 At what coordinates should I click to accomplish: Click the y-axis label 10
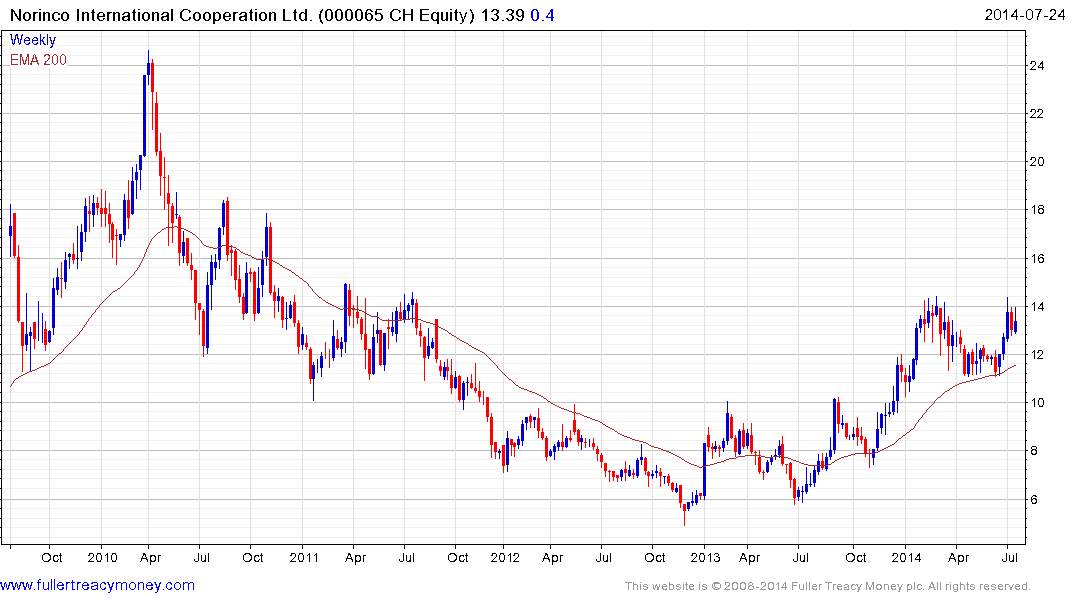(1037, 403)
